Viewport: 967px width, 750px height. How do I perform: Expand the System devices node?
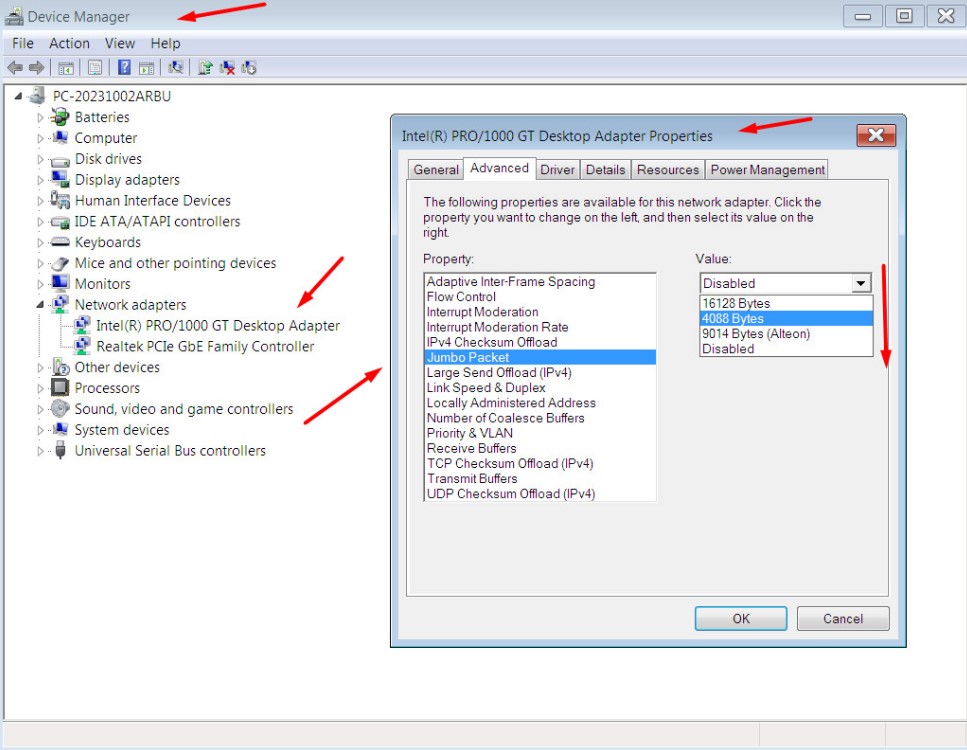tap(40, 430)
